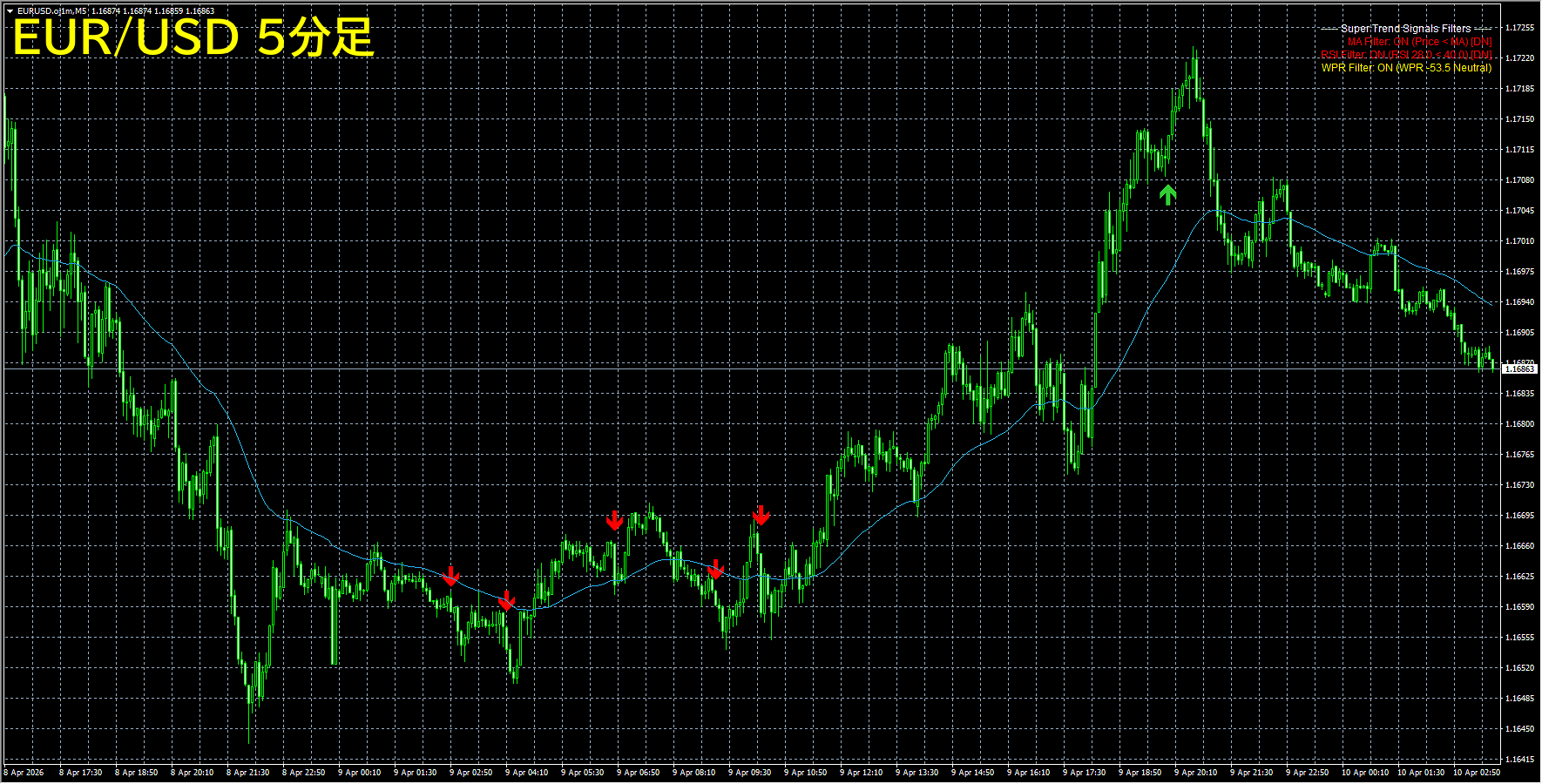Click 1.16450 on the price scale
Image resolution: width=1542 pixels, height=784 pixels.
pyautogui.click(x=1520, y=729)
